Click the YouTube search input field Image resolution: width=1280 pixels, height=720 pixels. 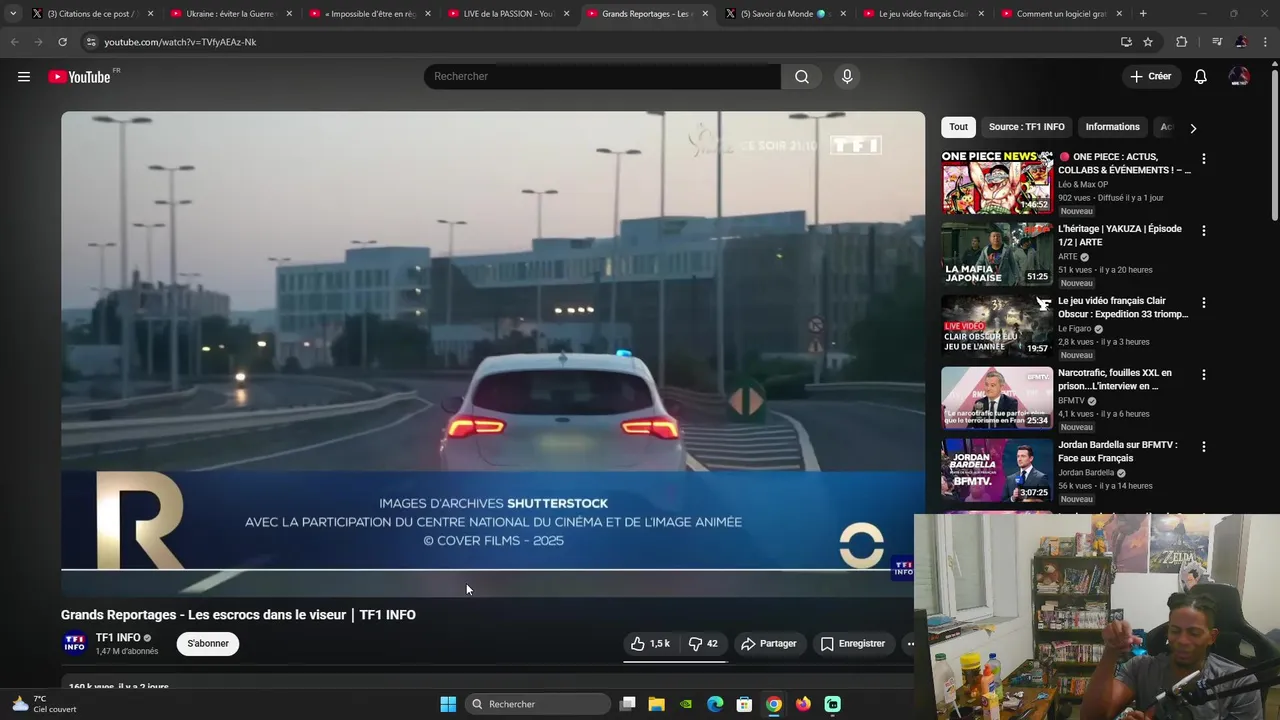602,77
